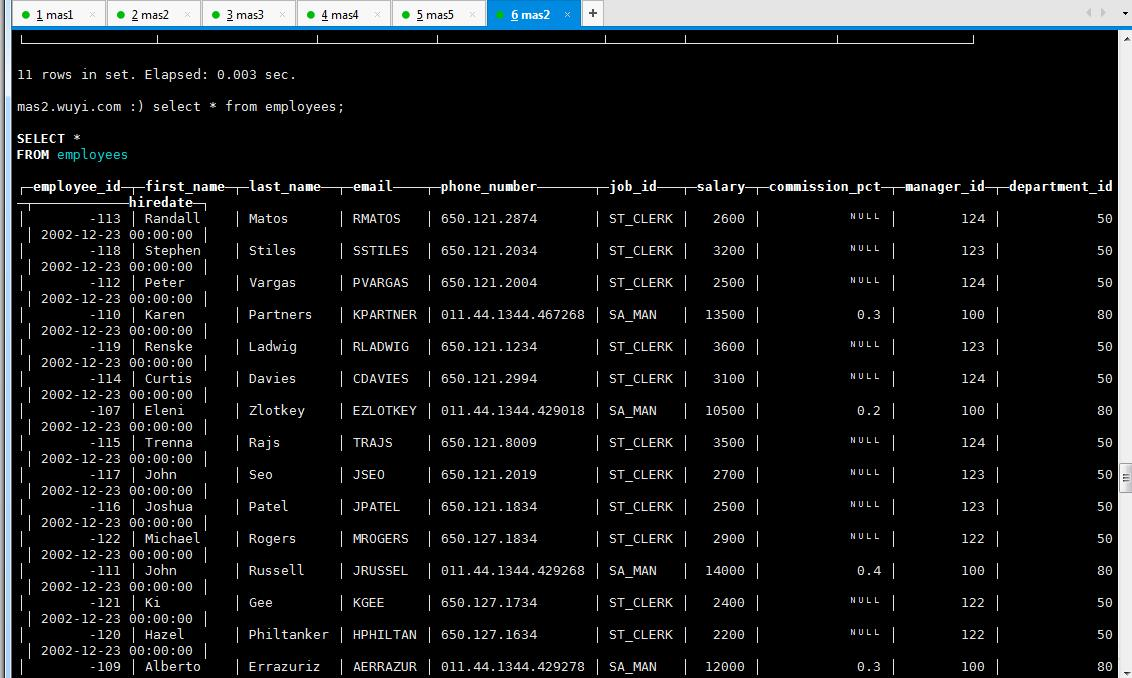Click the phone_number column header
This screenshot has height=678, width=1132.
click(x=489, y=186)
